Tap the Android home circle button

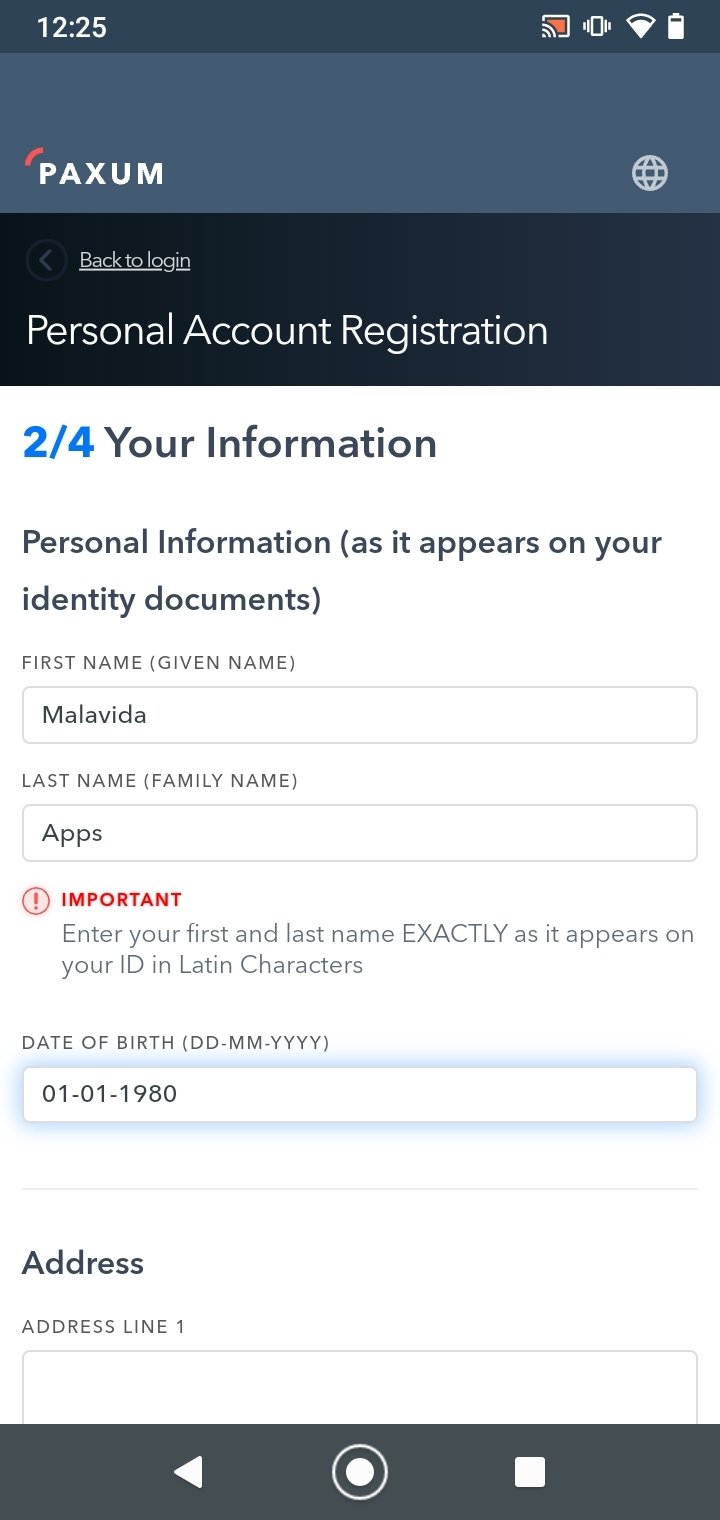point(359,1472)
